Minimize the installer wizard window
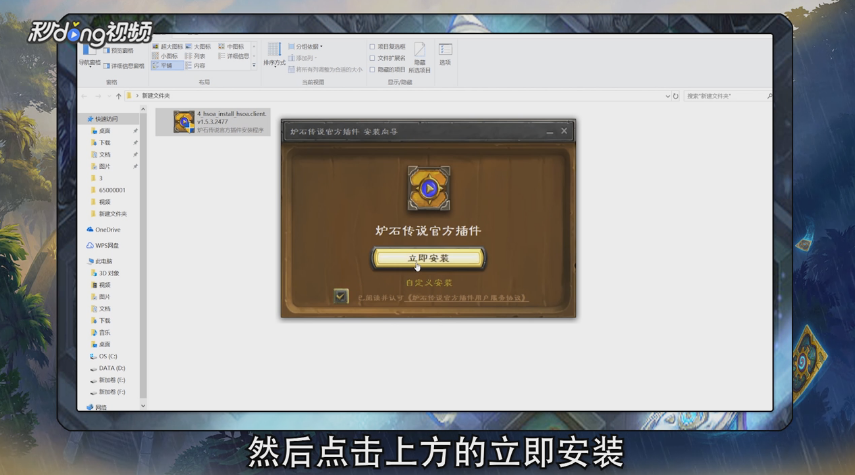Screen dimensions: 855x475 tap(550, 131)
